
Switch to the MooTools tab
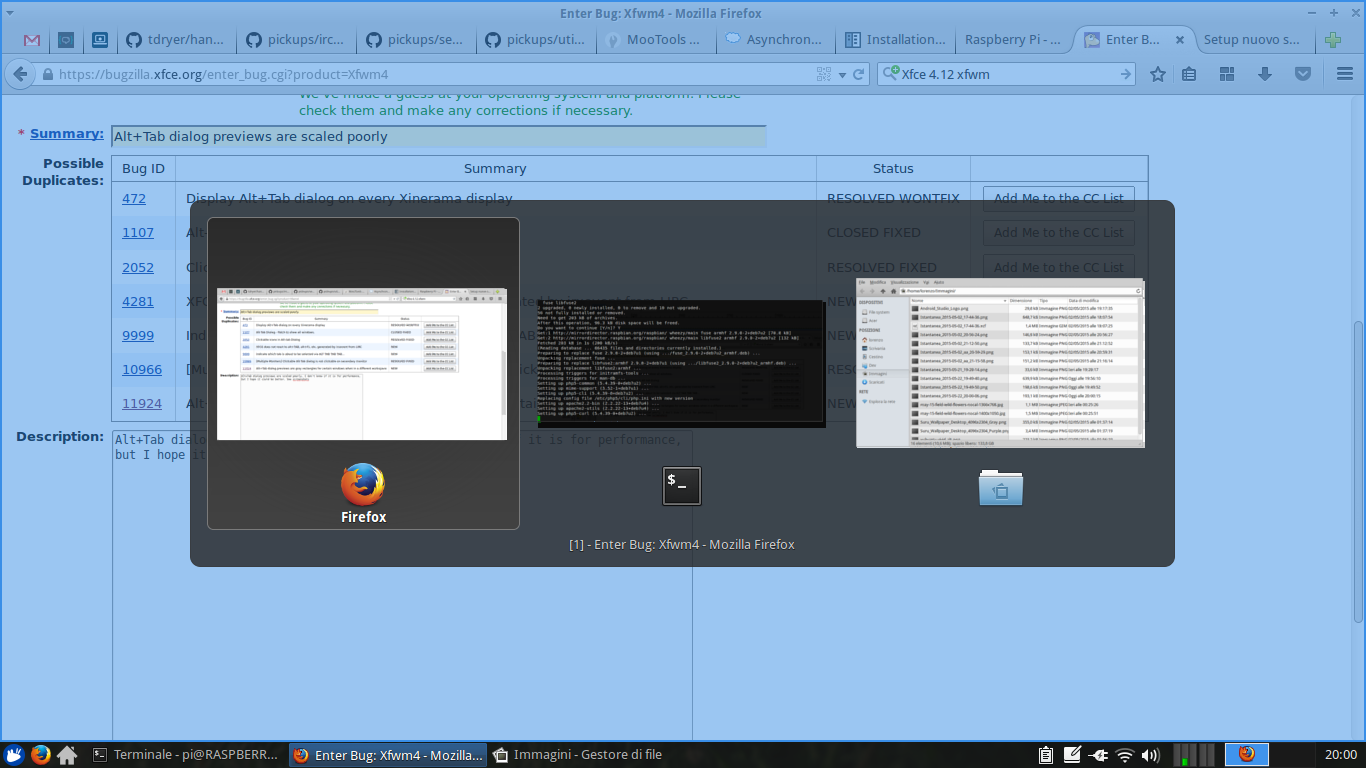pyautogui.click(x=658, y=40)
